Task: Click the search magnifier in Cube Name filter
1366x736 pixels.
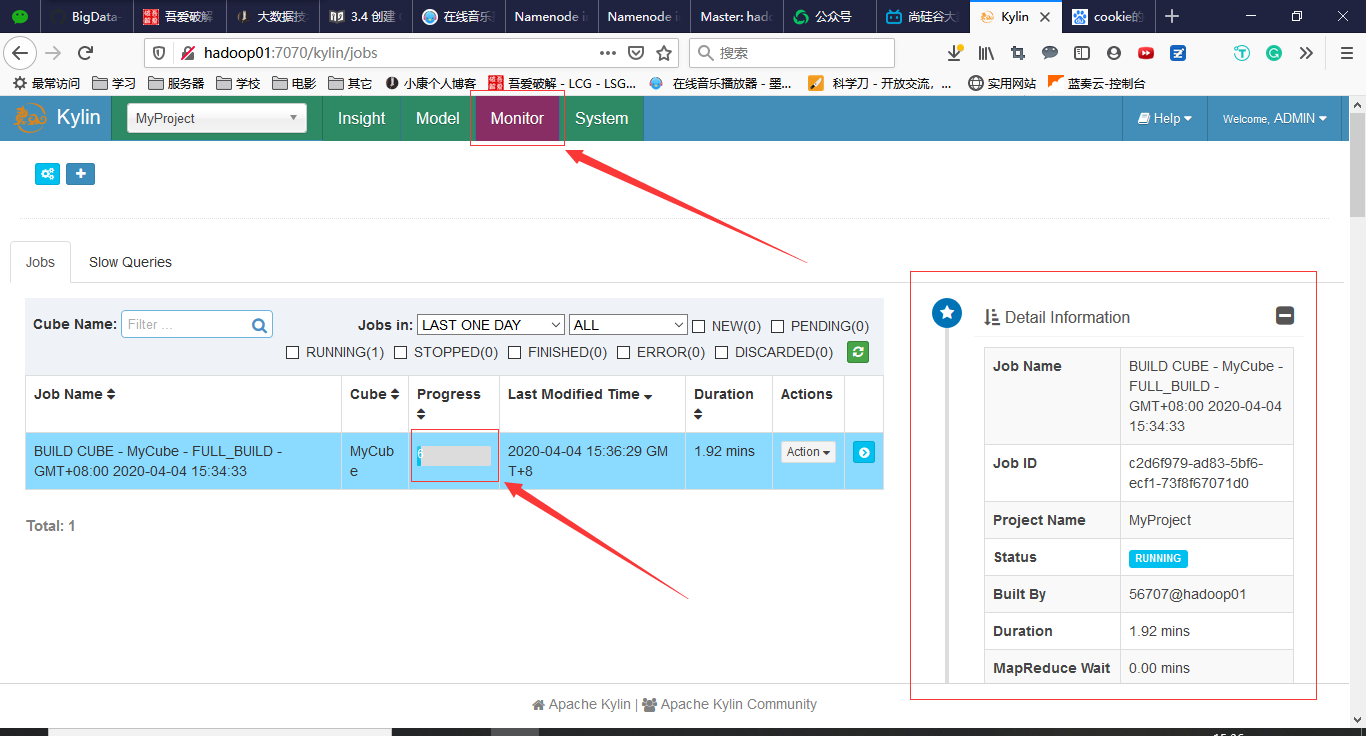Action: coord(259,324)
